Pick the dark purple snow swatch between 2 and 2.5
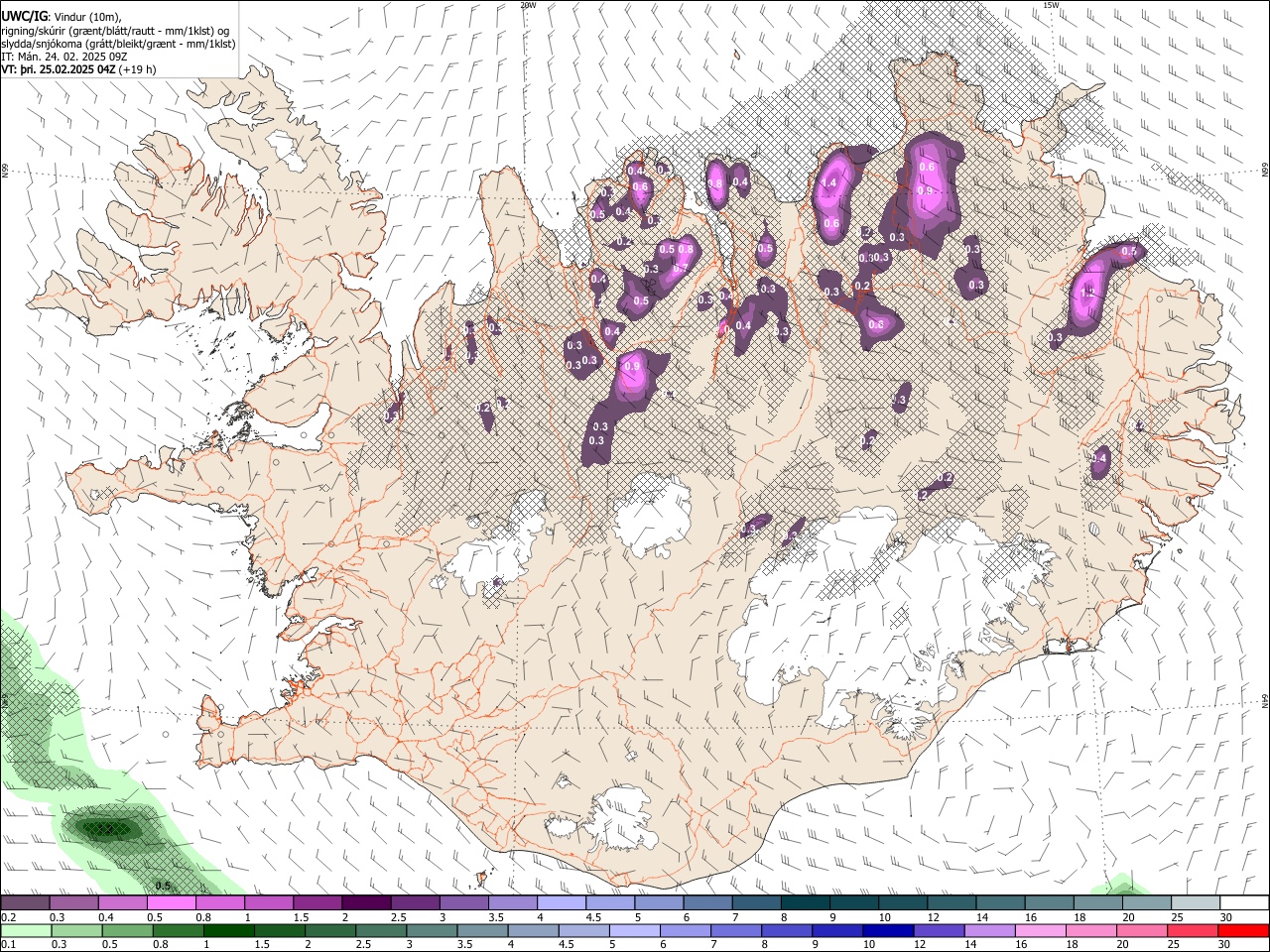Image resolution: width=1270 pixels, height=952 pixels. click(x=366, y=903)
